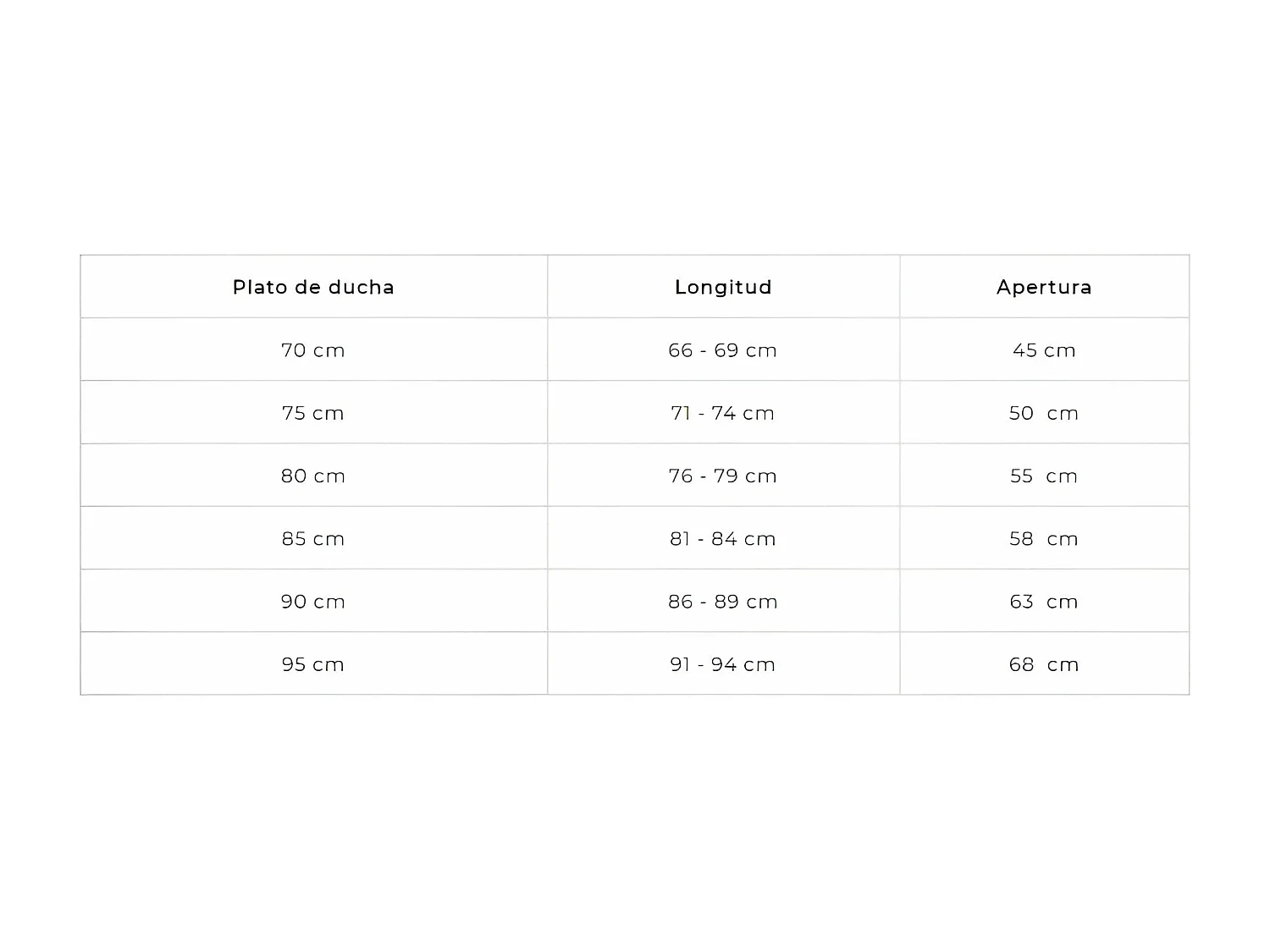Click the '91 - 94 cm' length cell
The width and height of the screenshot is (1270, 952).
coord(723,664)
